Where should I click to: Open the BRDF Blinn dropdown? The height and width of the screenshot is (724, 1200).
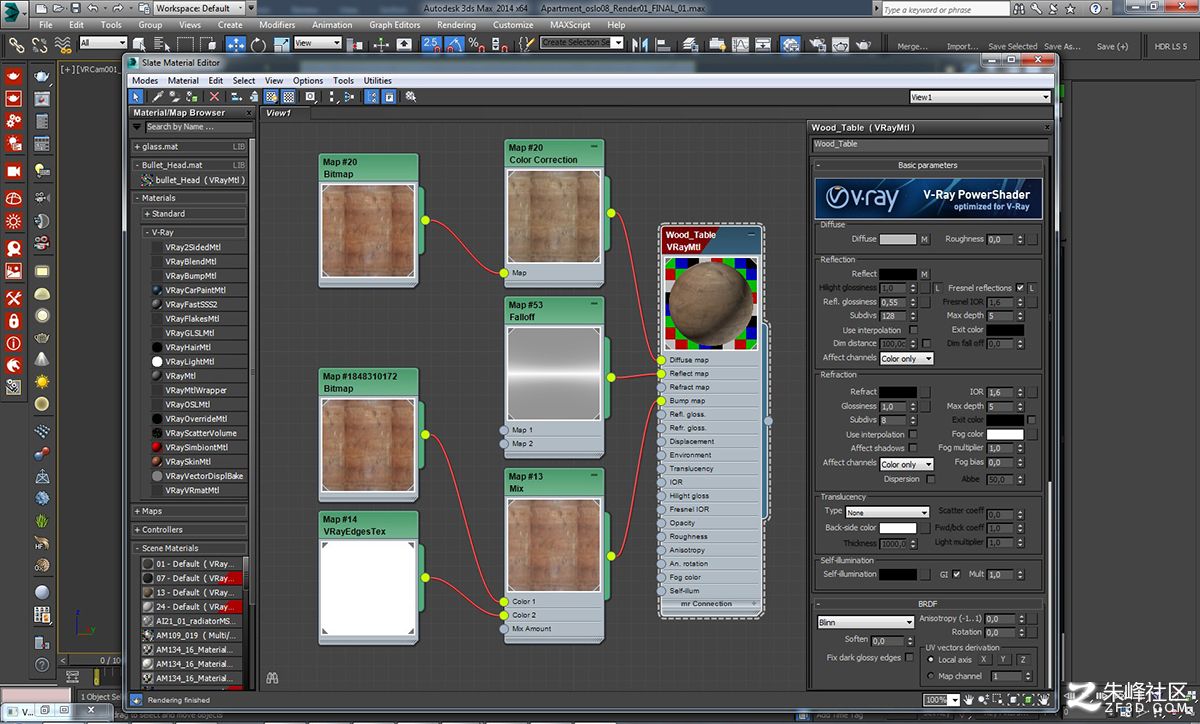click(865, 623)
